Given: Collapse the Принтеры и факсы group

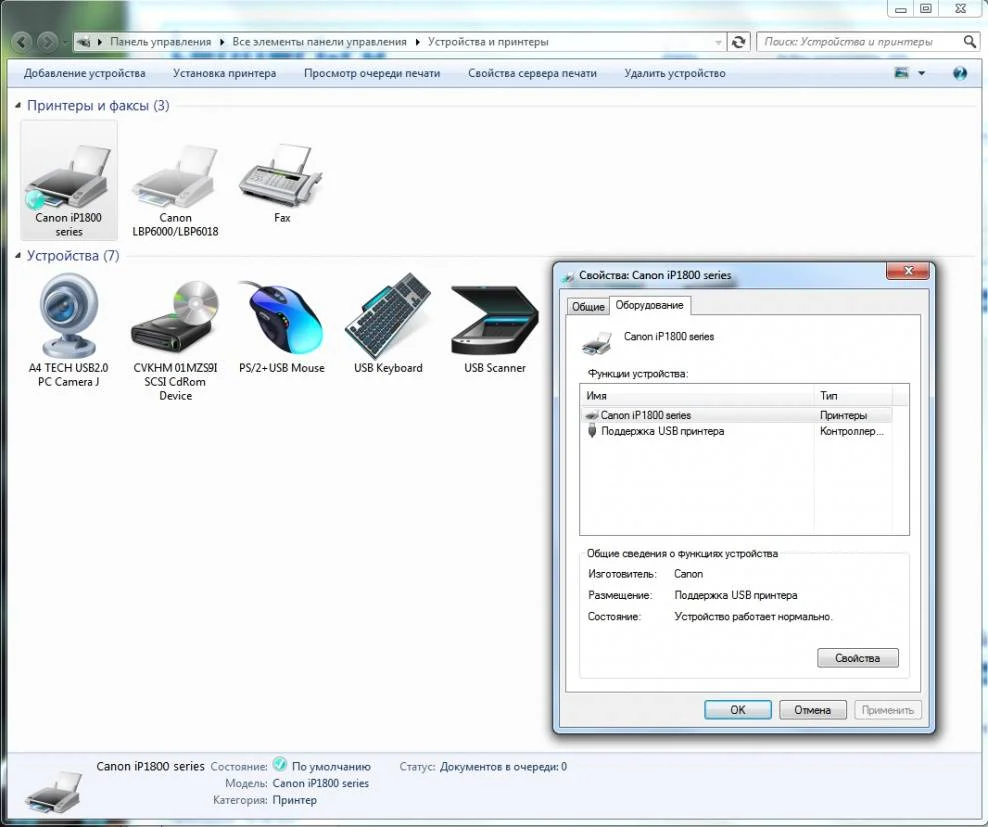Looking at the screenshot, I should click(x=18, y=105).
